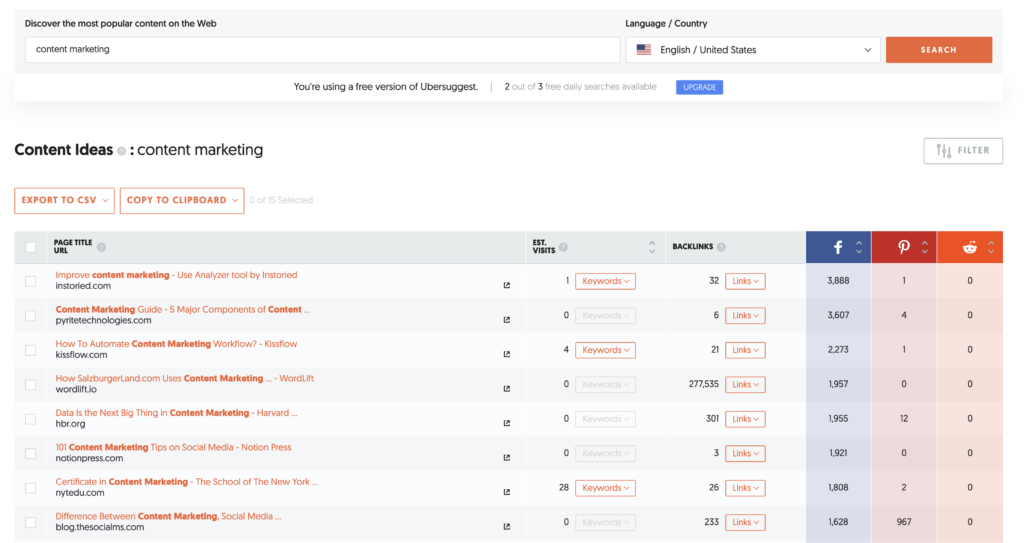Check the kissflow.com row checkbox
This screenshot has width=1024, height=543.
[31, 350]
